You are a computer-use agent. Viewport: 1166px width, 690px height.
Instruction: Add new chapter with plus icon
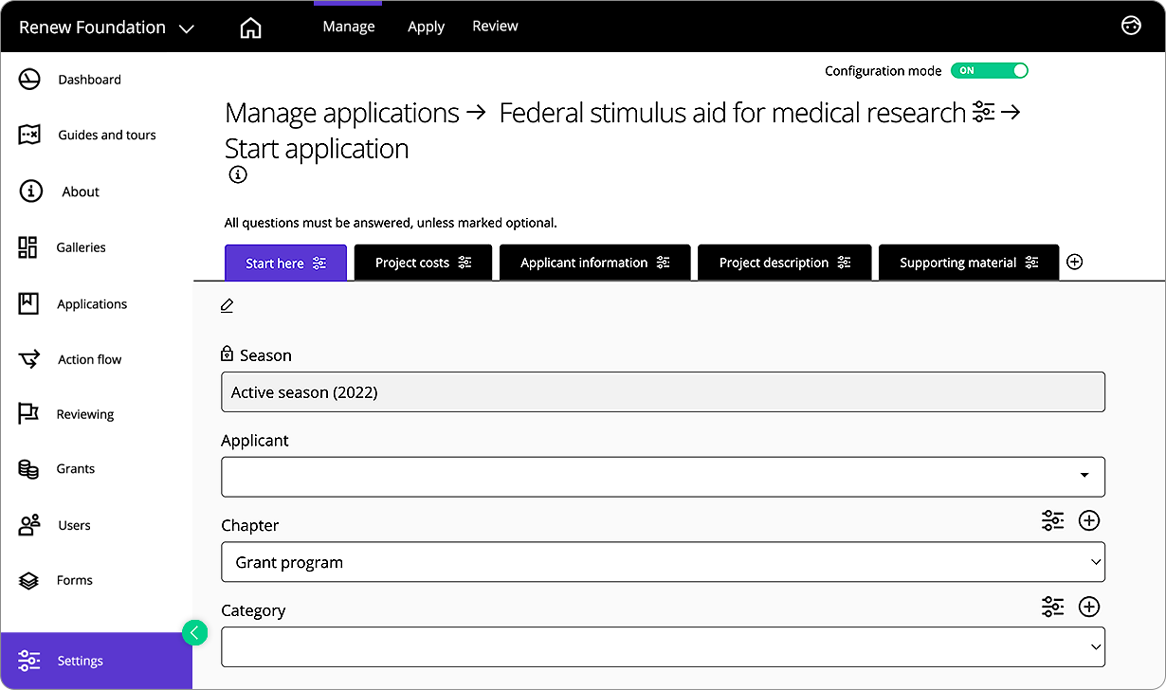1089,521
